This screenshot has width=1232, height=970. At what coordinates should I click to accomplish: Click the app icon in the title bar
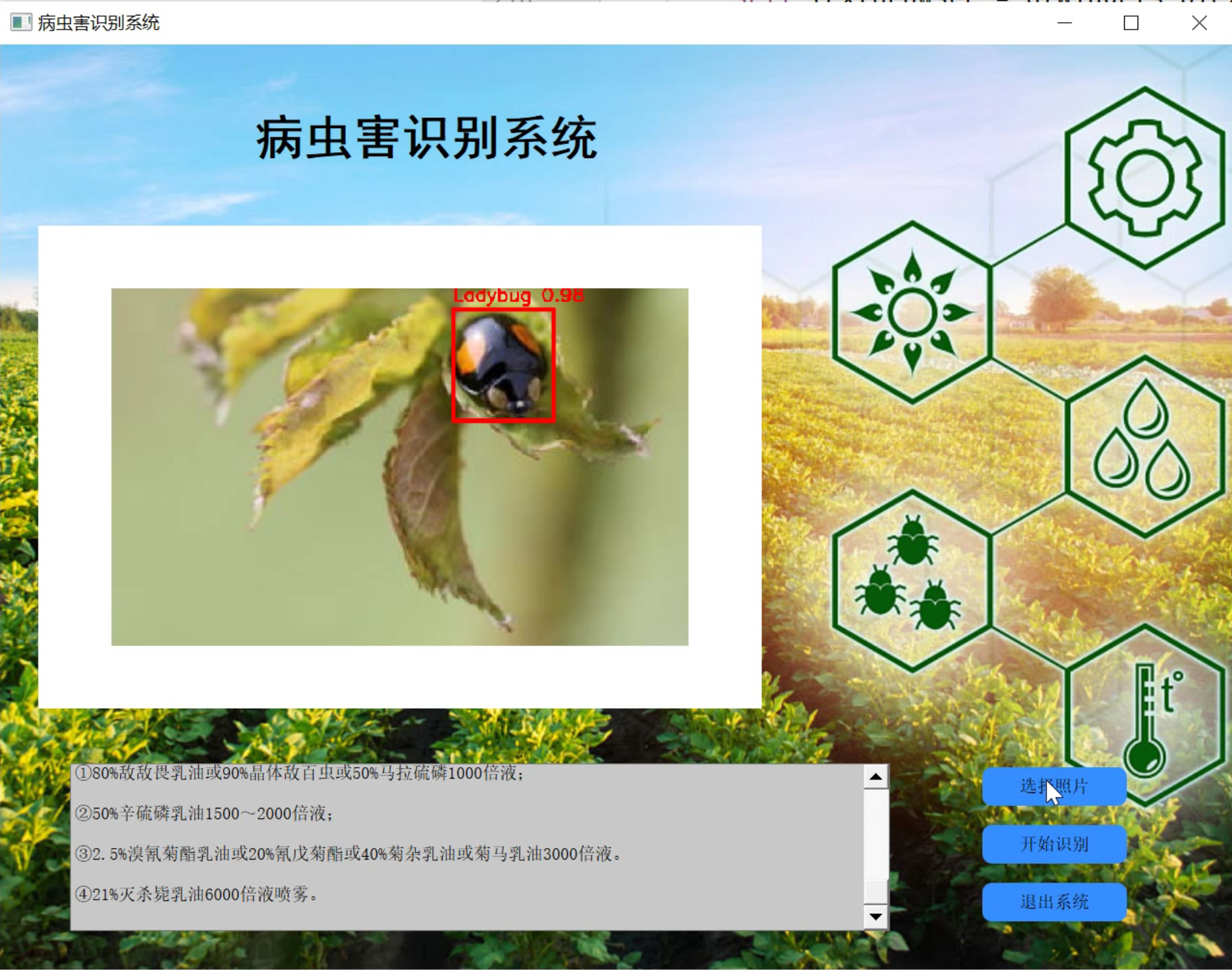(x=21, y=22)
